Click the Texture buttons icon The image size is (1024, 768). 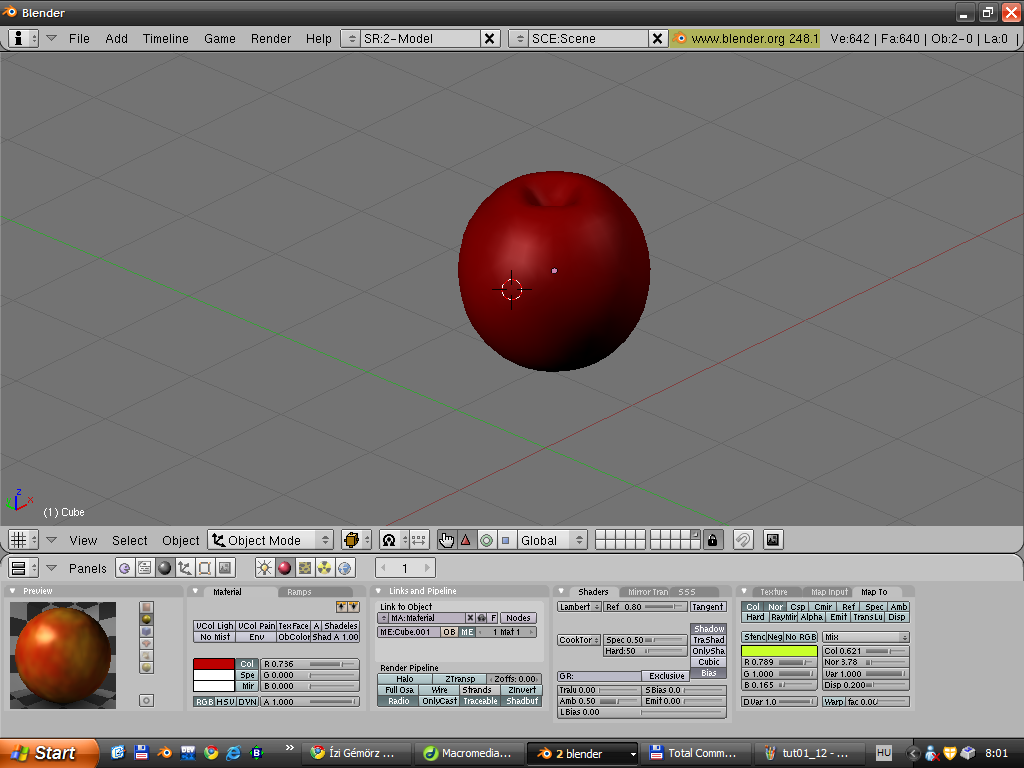305,568
